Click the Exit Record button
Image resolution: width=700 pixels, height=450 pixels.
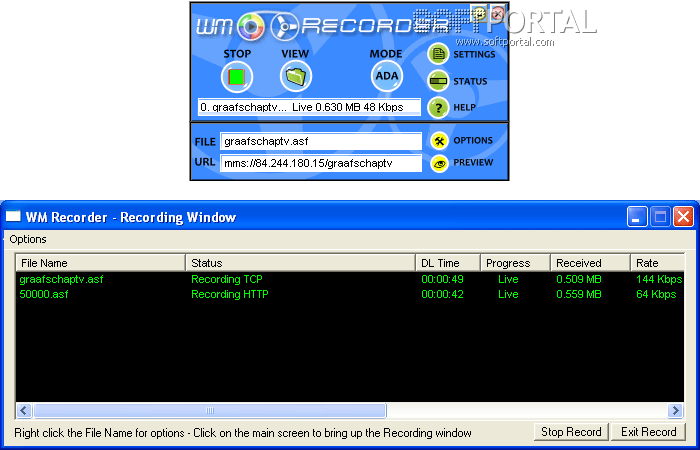[x=649, y=432]
